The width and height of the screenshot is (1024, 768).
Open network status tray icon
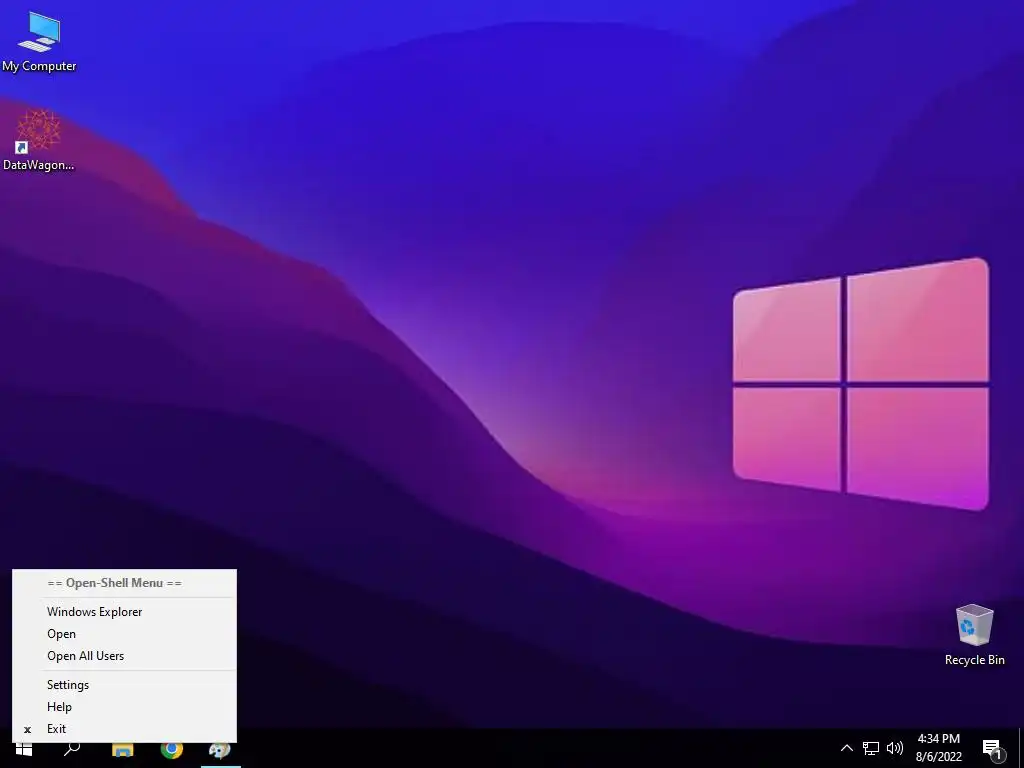pyautogui.click(x=871, y=748)
